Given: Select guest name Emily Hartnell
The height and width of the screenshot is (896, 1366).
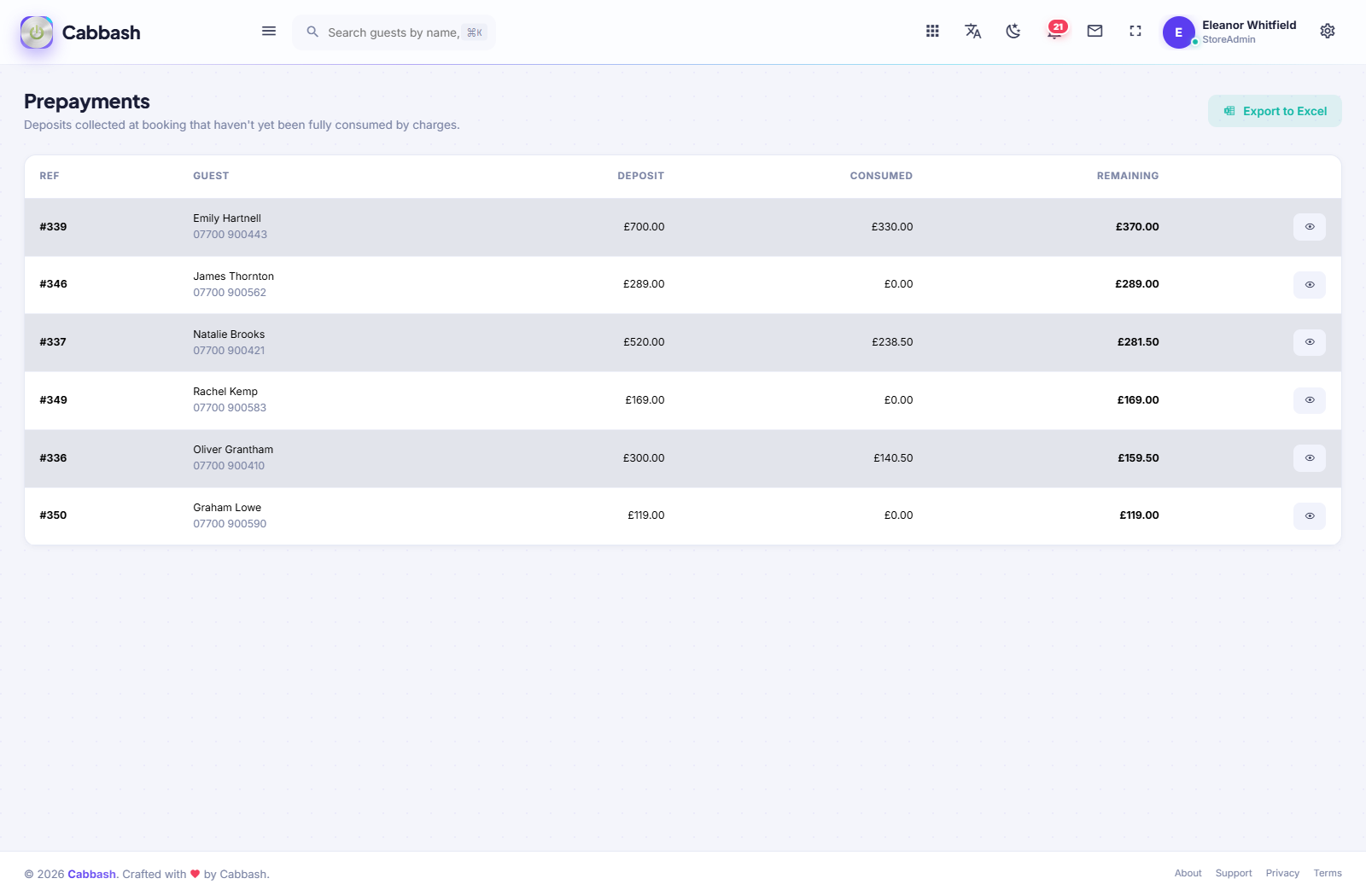Looking at the screenshot, I should tap(227, 218).
